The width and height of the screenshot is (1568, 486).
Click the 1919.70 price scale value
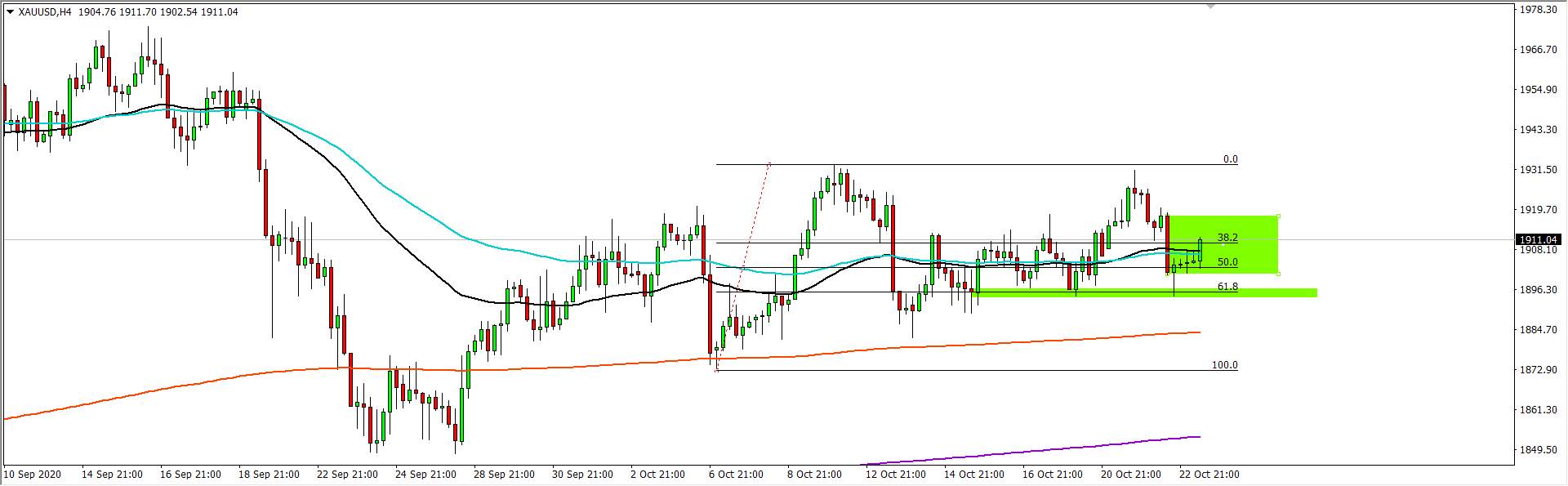(x=1539, y=210)
